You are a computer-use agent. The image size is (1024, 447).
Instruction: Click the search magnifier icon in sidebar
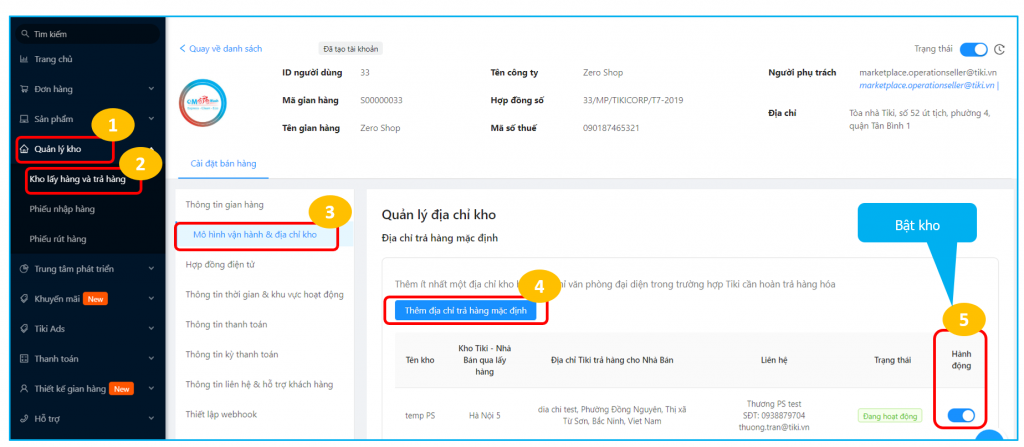point(24,34)
